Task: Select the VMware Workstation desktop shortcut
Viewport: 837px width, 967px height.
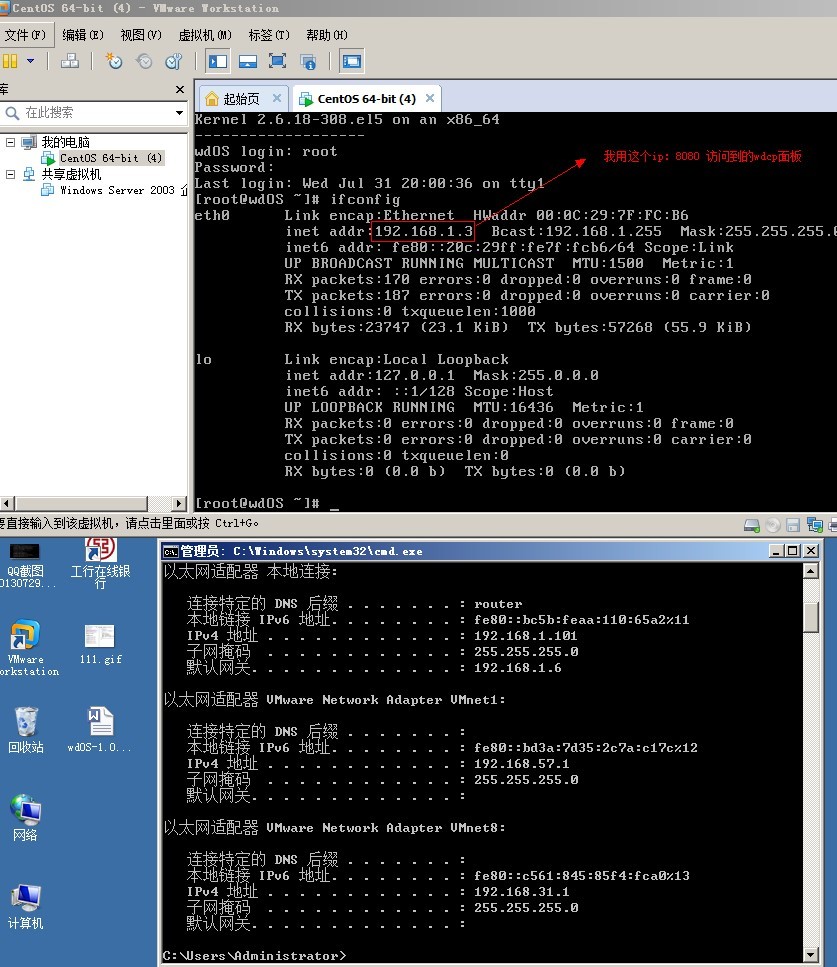Action: (x=26, y=649)
